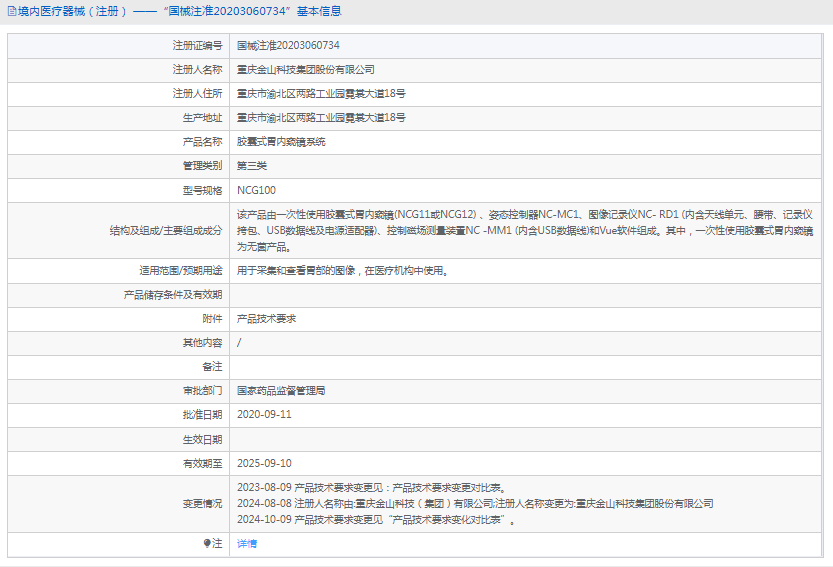Select the 第三类 management category value
Image resolution: width=833 pixels, height=567 pixels.
pos(252,166)
